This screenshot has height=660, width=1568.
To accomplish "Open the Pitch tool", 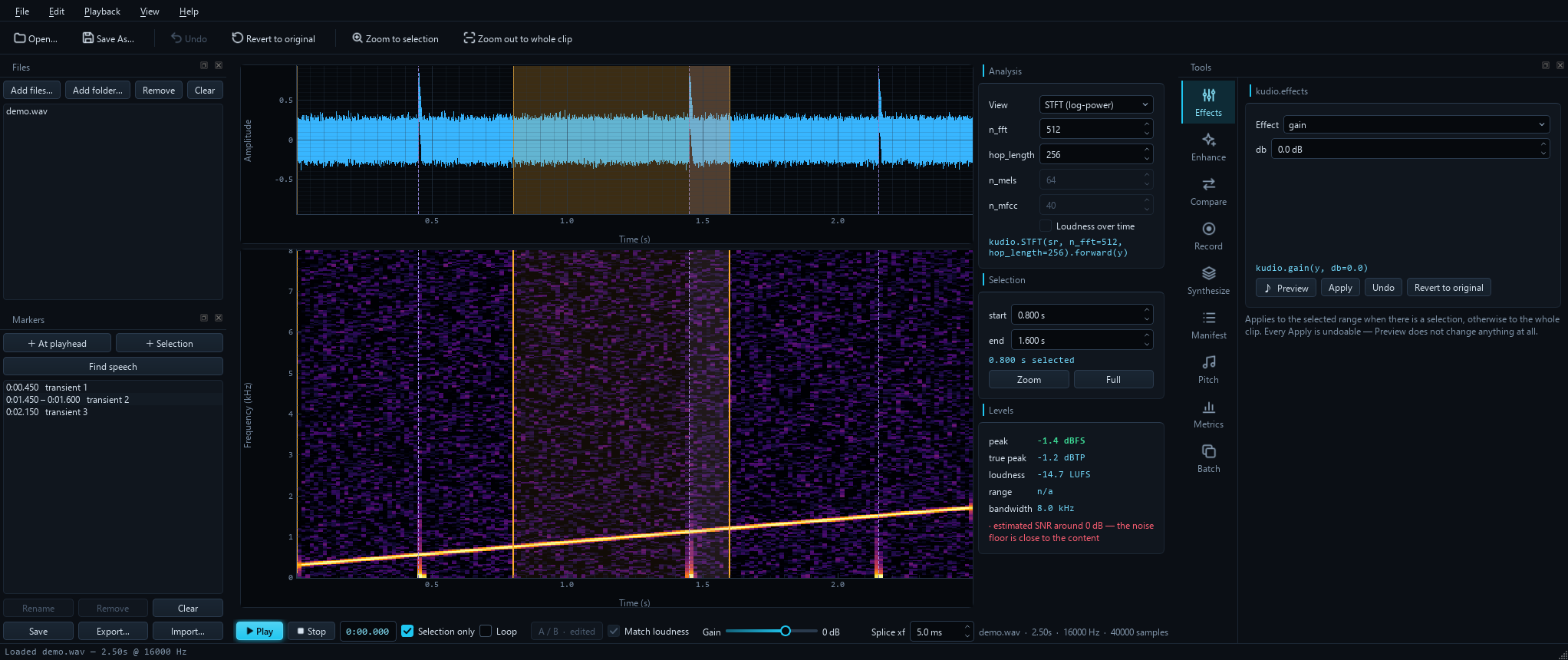I will click(x=1208, y=369).
